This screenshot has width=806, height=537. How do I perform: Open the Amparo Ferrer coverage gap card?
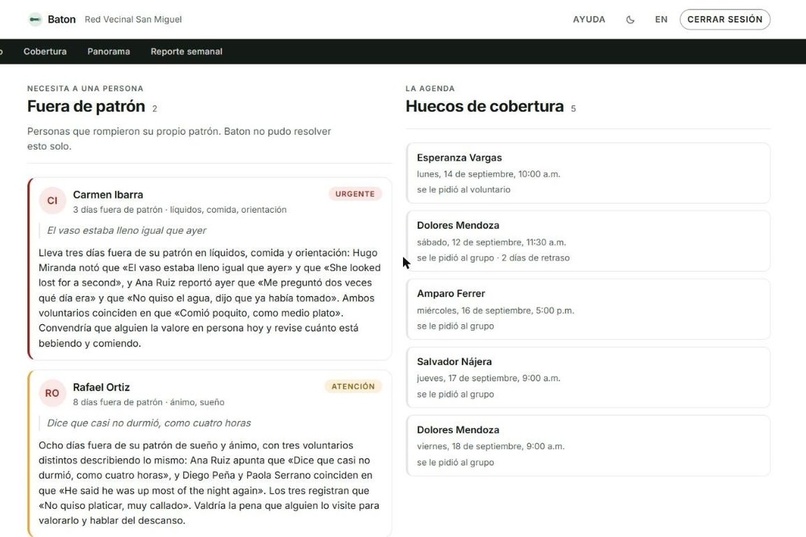coord(588,309)
